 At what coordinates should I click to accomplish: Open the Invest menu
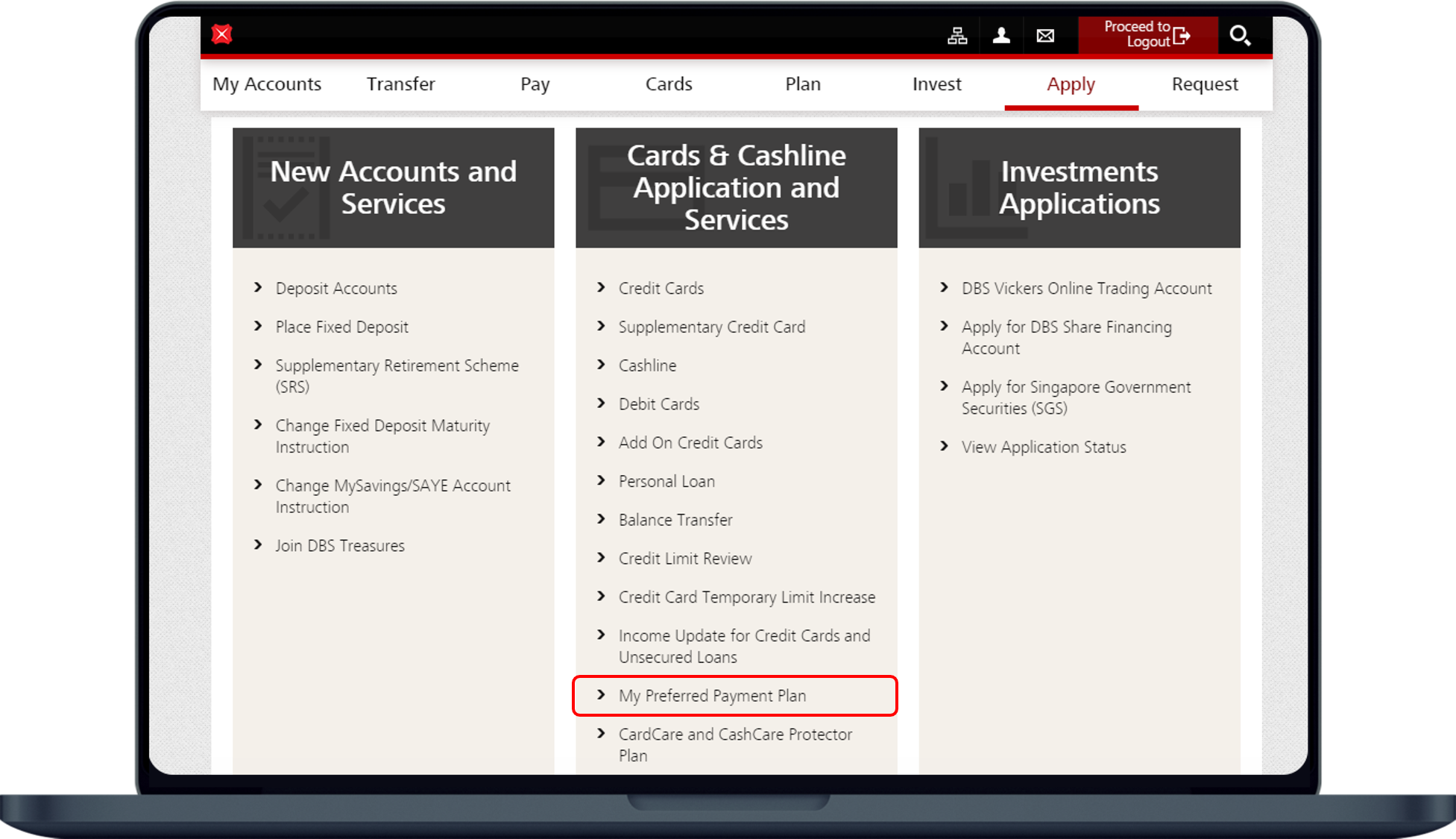(x=937, y=84)
